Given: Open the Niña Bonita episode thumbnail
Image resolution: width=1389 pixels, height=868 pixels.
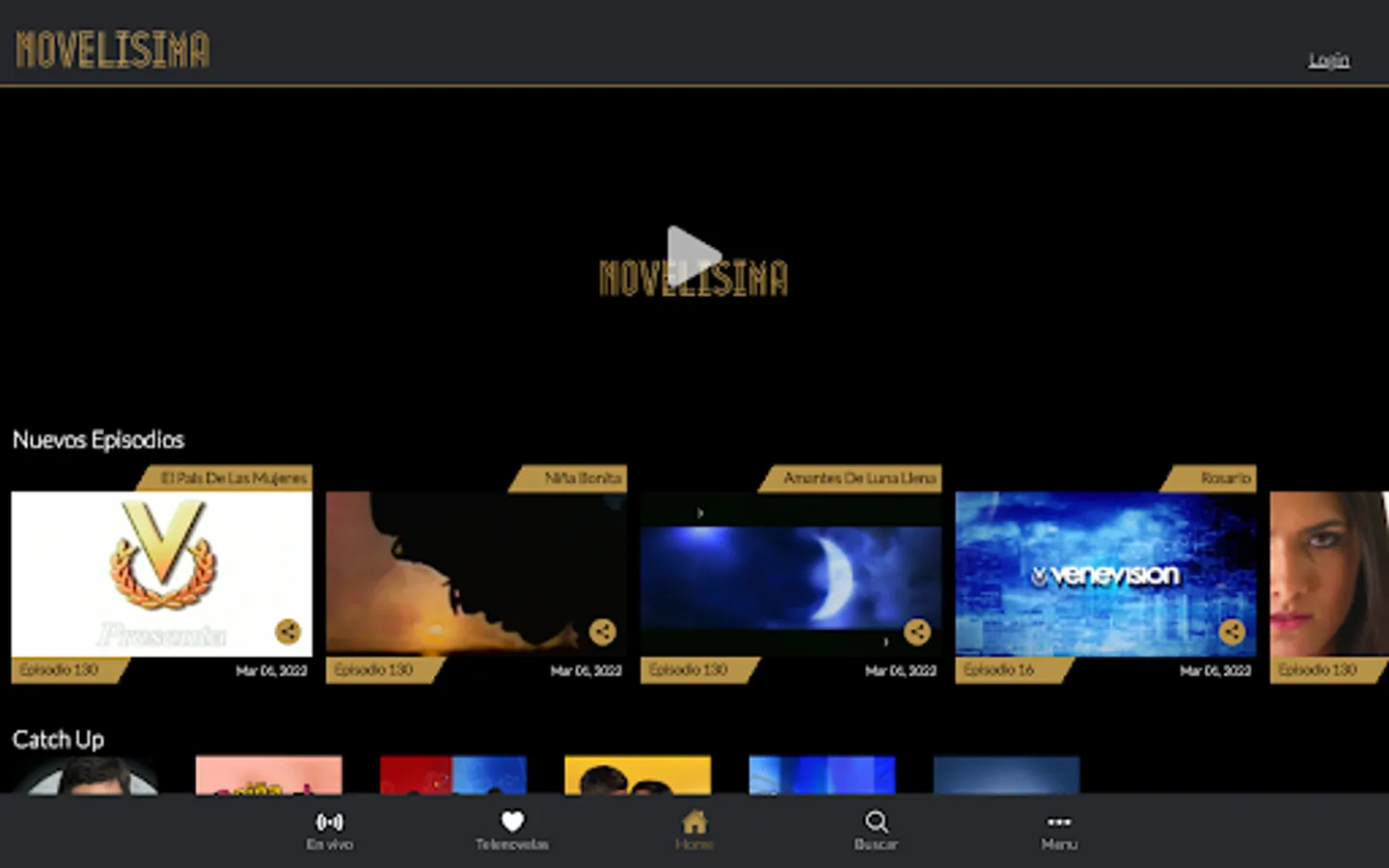Looking at the screenshot, I should 477,574.
